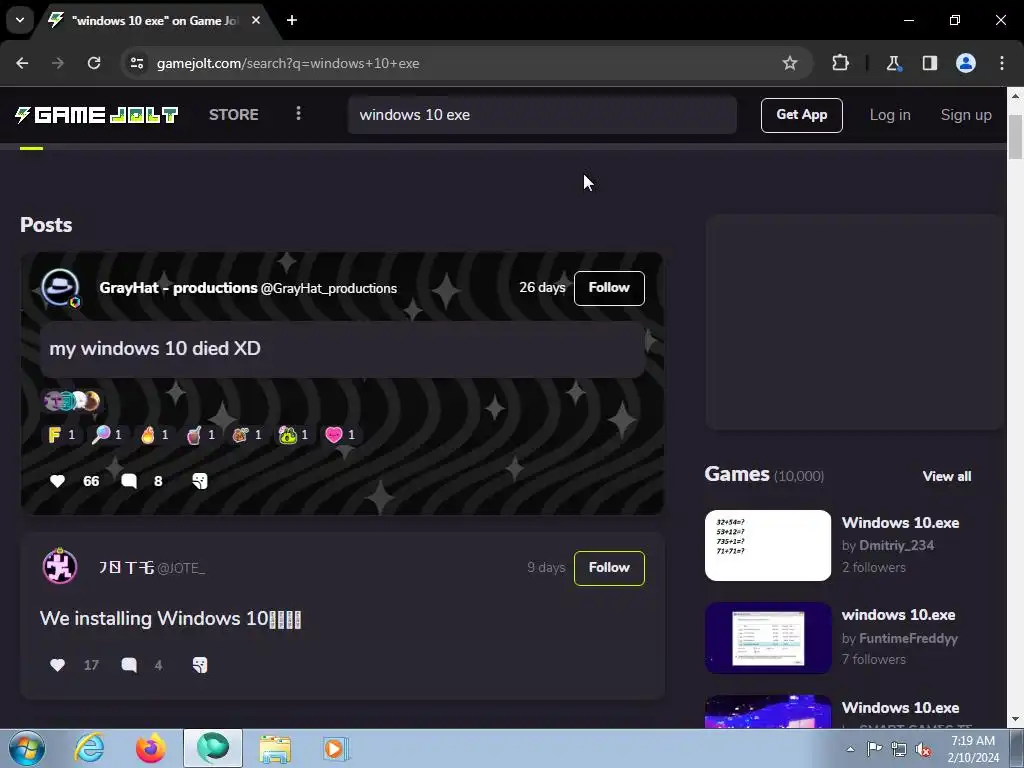Bookmark this page with the star
The height and width of the screenshot is (768, 1024).
point(790,63)
